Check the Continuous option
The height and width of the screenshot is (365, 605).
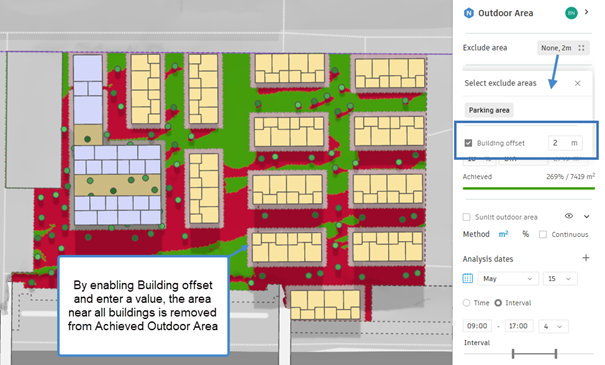click(543, 234)
